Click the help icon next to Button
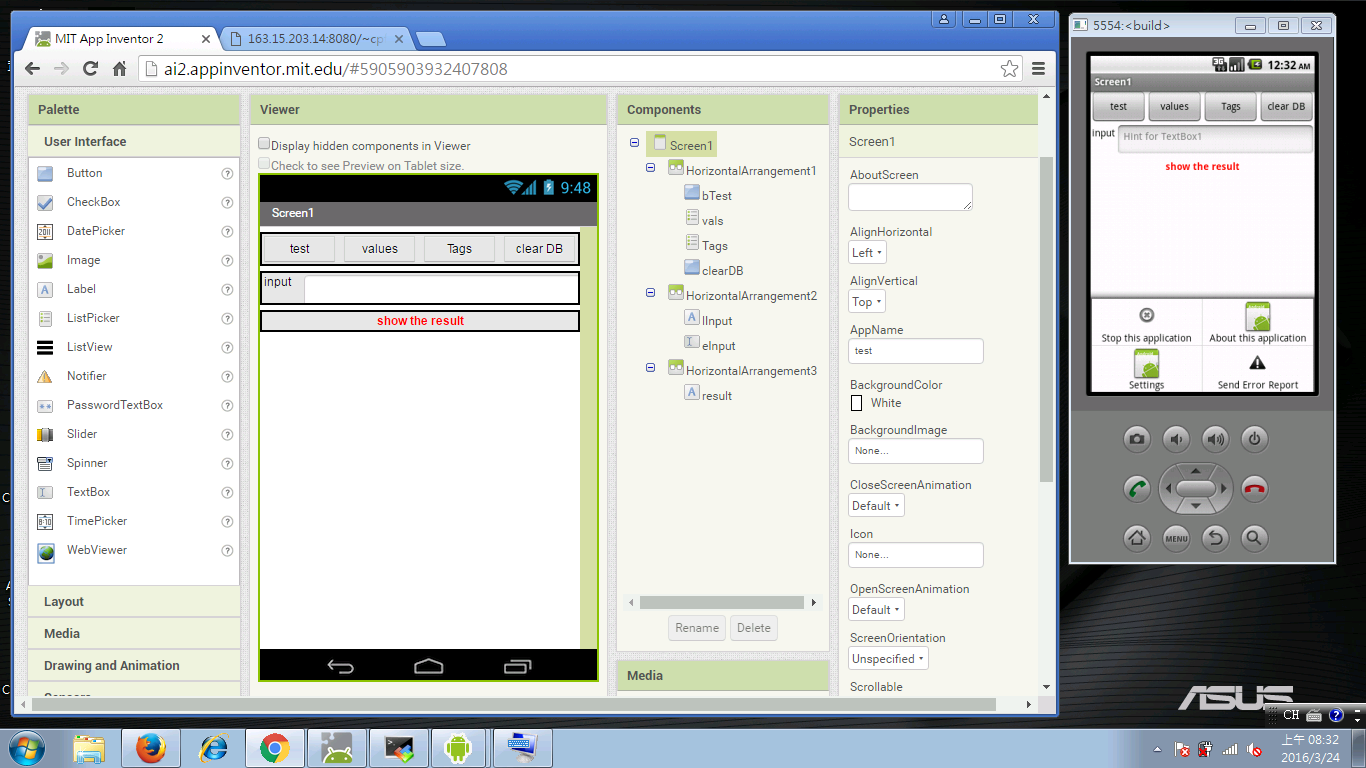This screenshot has width=1366, height=768. (x=227, y=174)
